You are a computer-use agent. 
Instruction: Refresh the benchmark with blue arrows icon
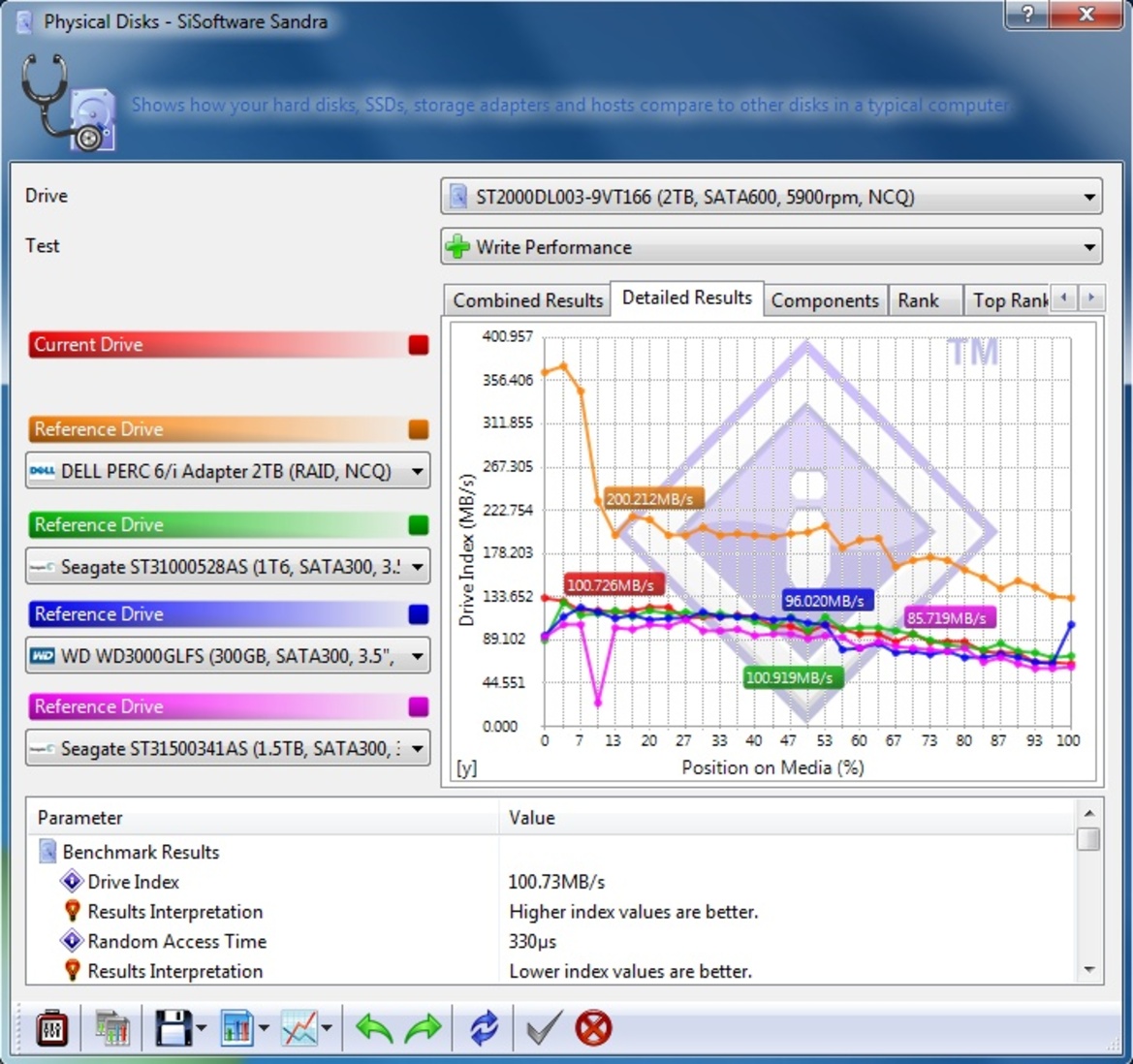(x=484, y=1028)
